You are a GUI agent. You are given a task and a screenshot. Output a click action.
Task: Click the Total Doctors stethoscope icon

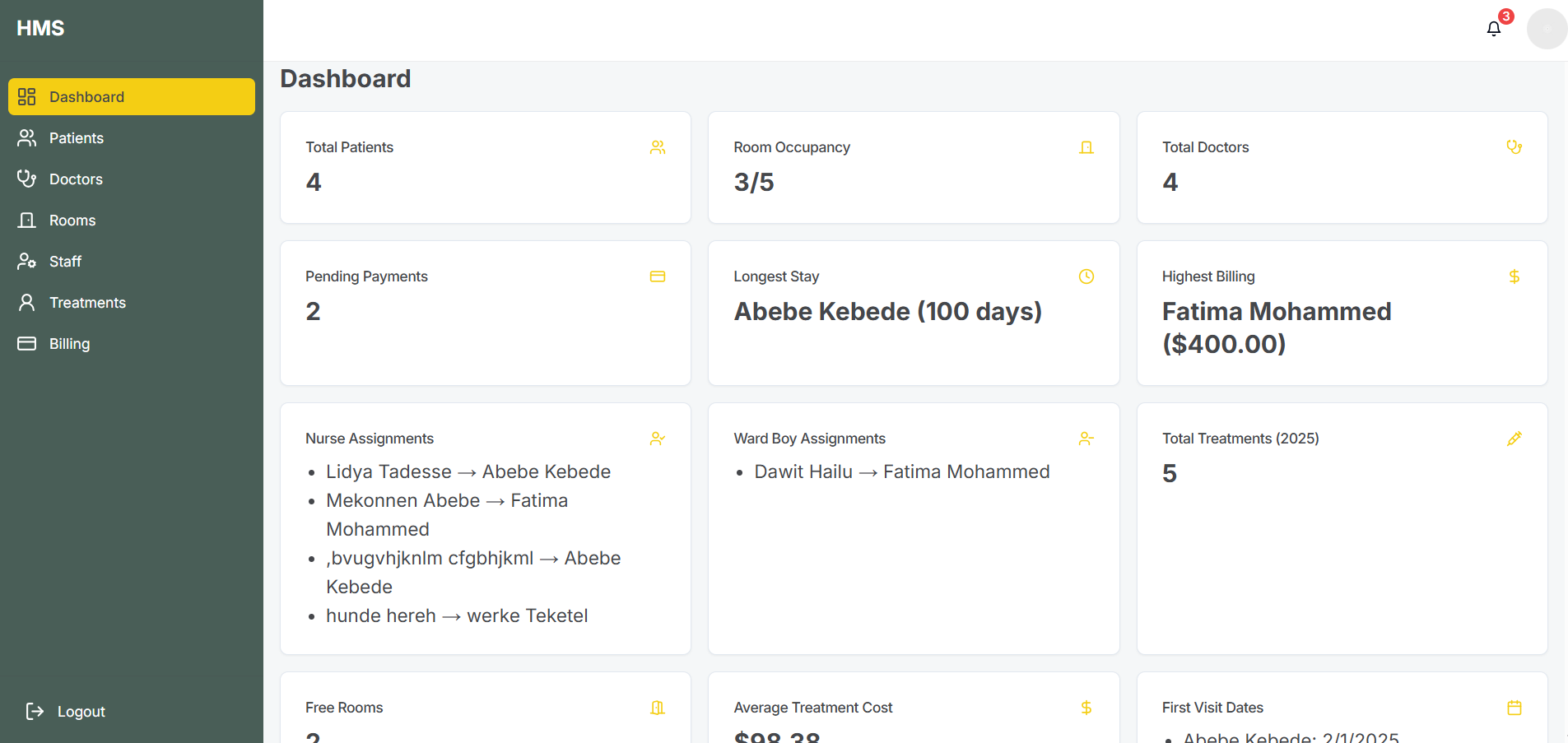(x=1514, y=147)
